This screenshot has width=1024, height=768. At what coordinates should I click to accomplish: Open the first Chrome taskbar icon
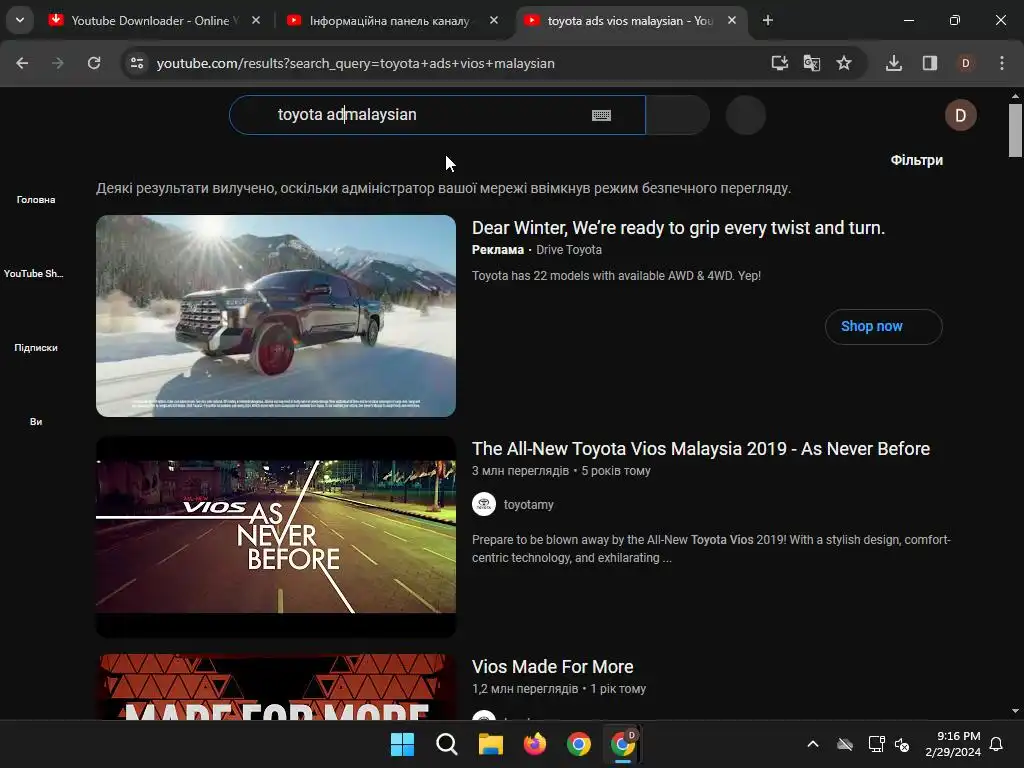point(579,744)
